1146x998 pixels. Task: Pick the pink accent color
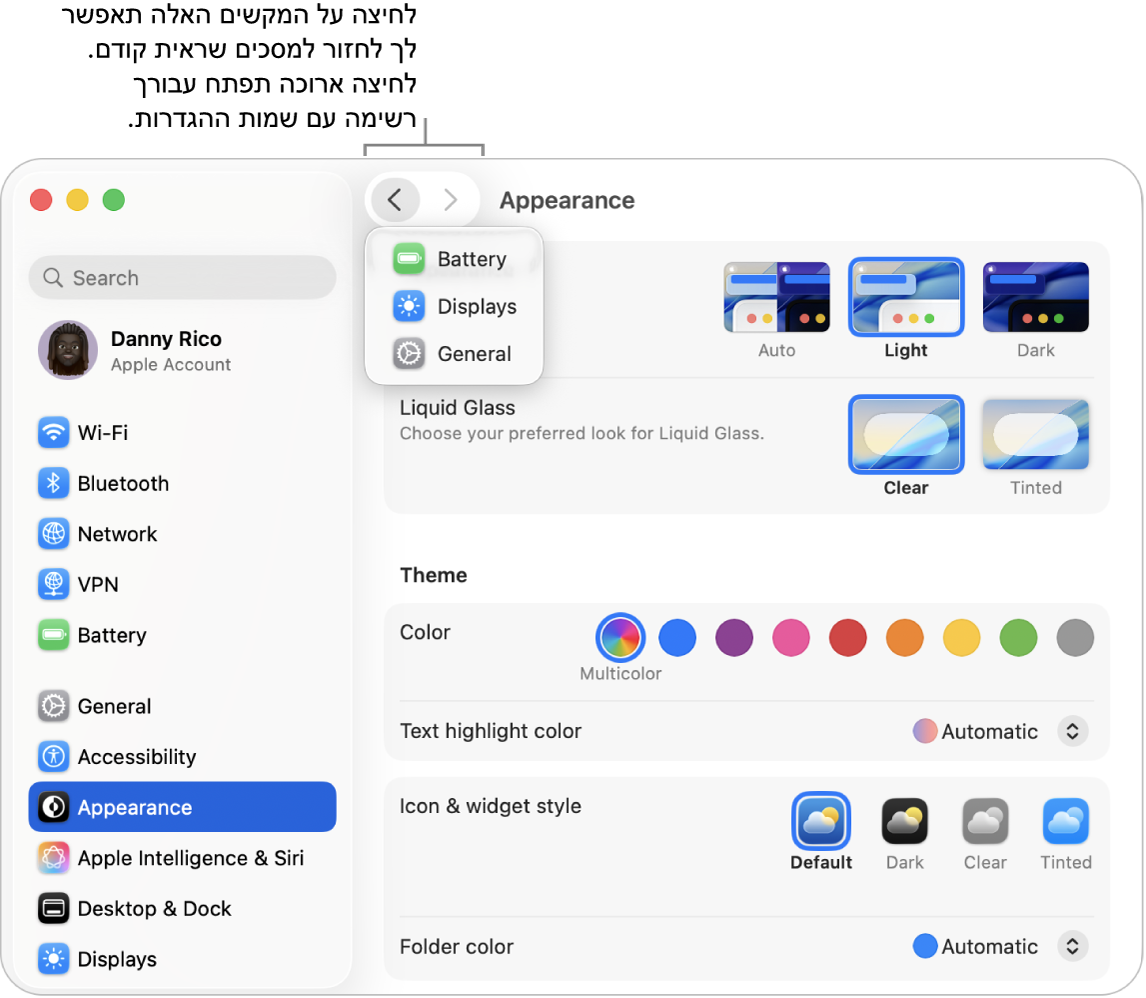(x=791, y=637)
